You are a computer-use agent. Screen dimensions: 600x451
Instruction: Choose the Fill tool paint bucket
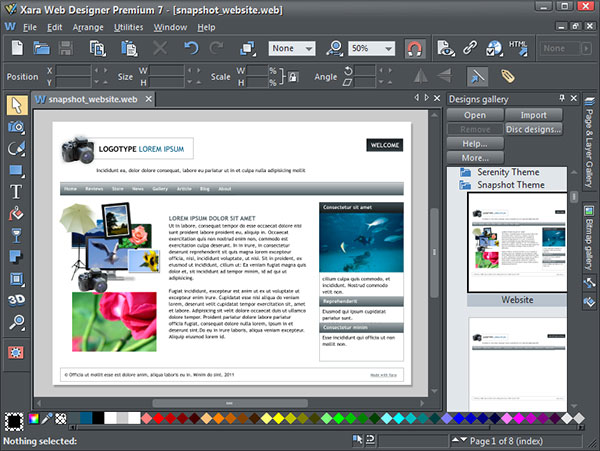16,213
